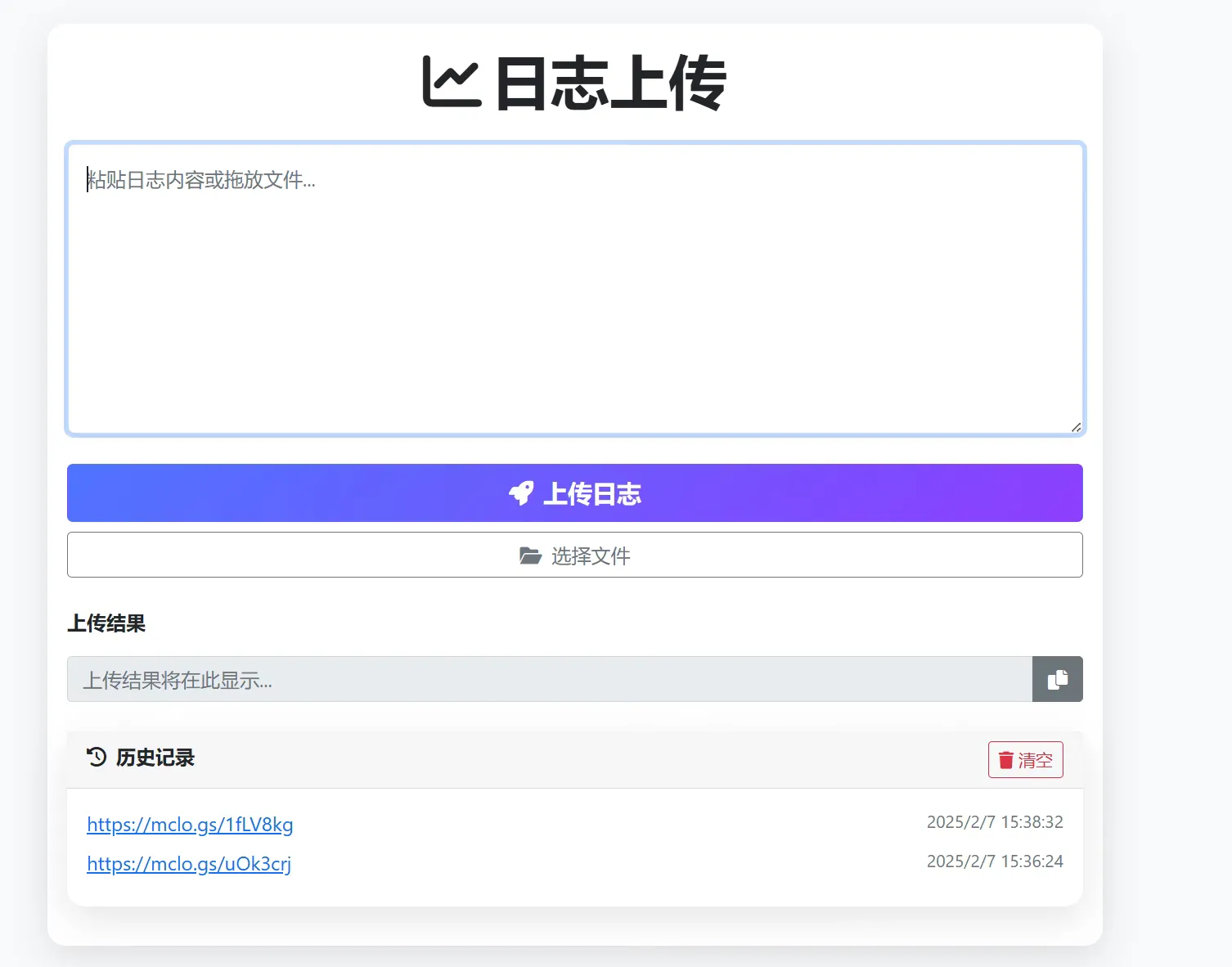
Task: Click the chart line icon beside the title
Action: click(451, 83)
